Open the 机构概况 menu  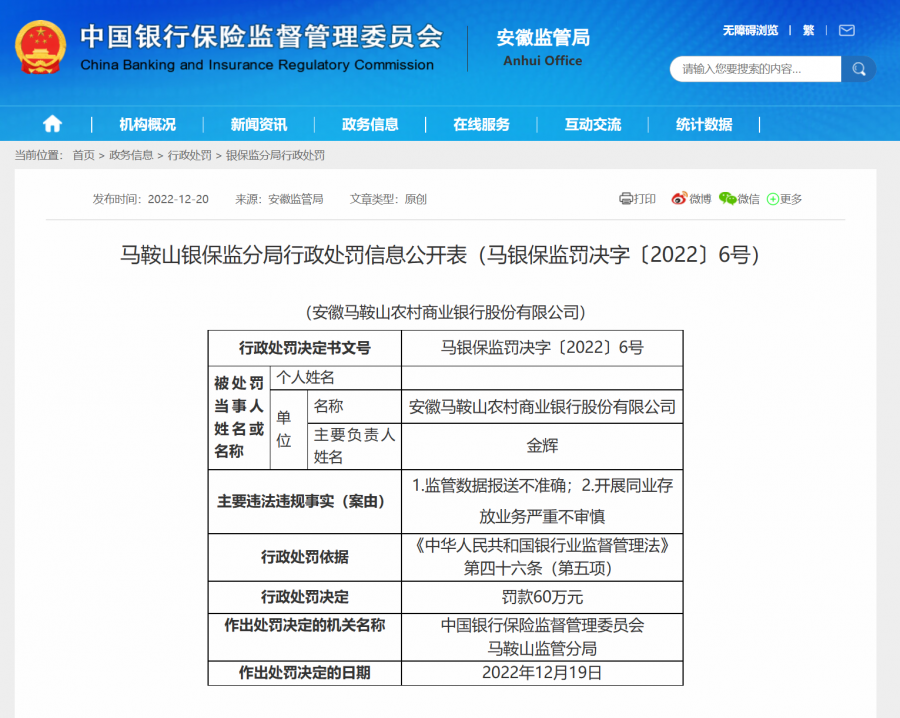147,125
